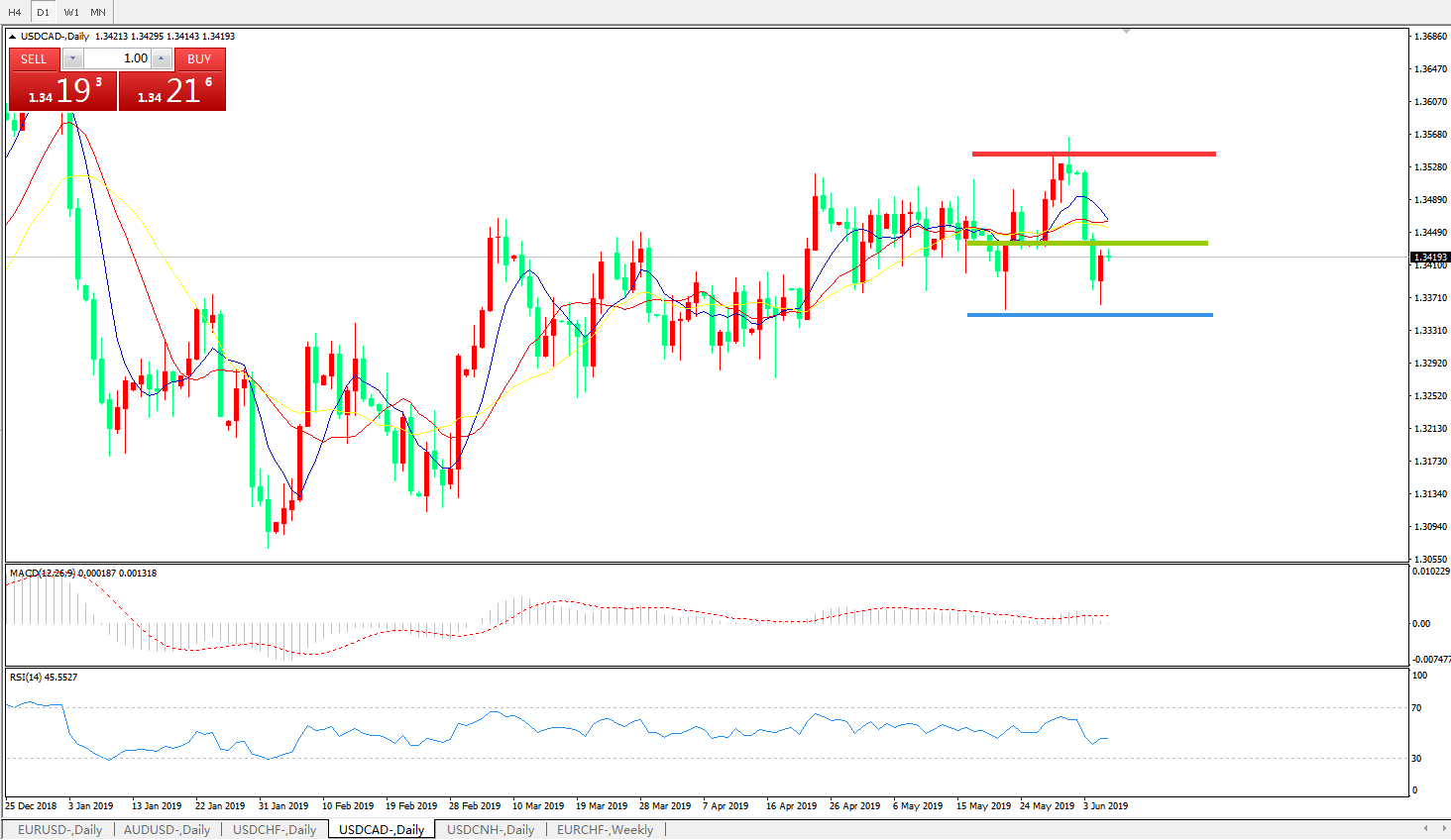Select the blue support line
1451x840 pixels.
click(x=1089, y=315)
